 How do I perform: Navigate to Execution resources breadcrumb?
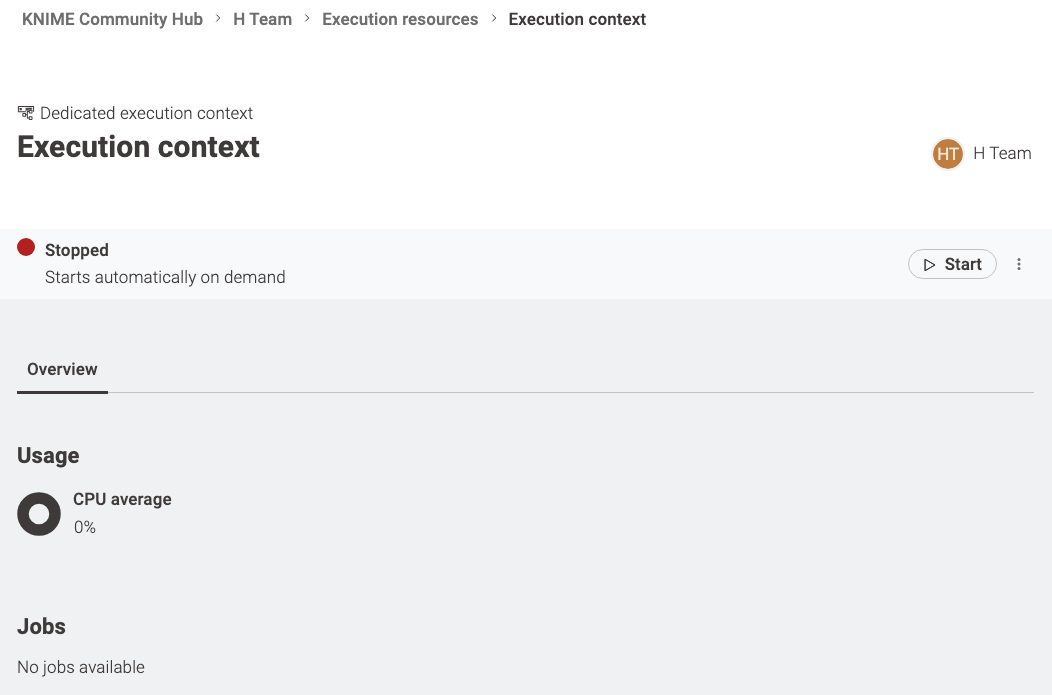point(400,19)
